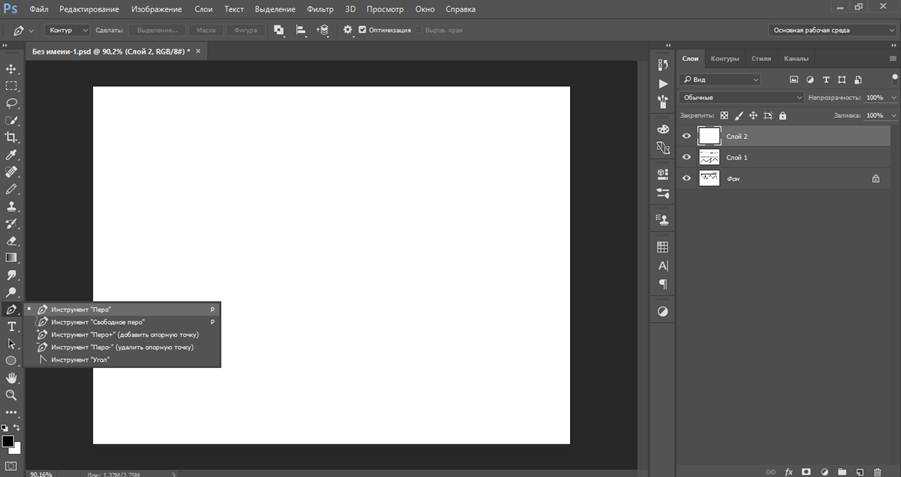The height and width of the screenshot is (477, 901).
Task: Select the Crop tool
Action: [x=12, y=138]
